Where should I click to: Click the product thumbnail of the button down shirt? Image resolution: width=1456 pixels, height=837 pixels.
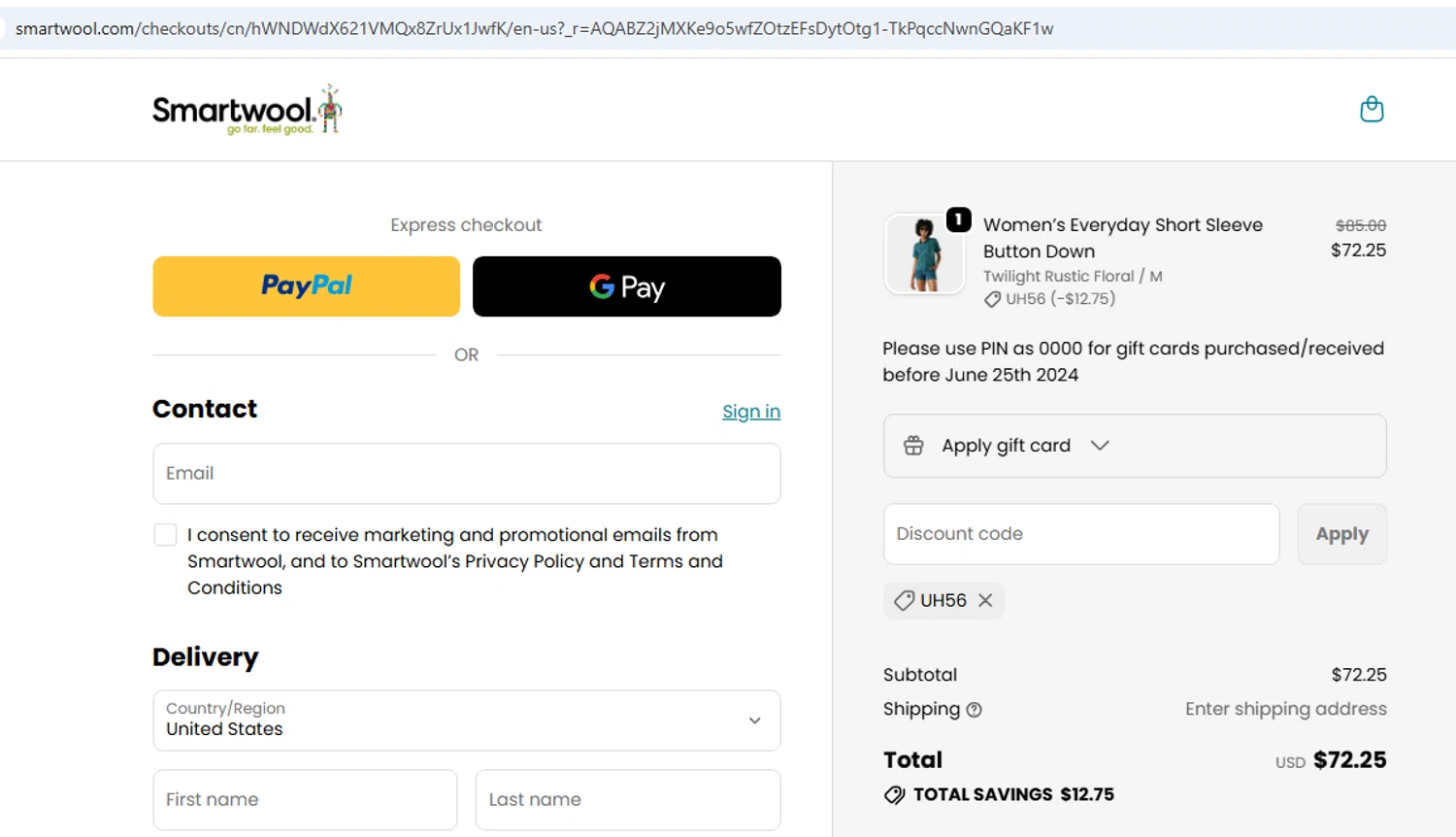(924, 253)
